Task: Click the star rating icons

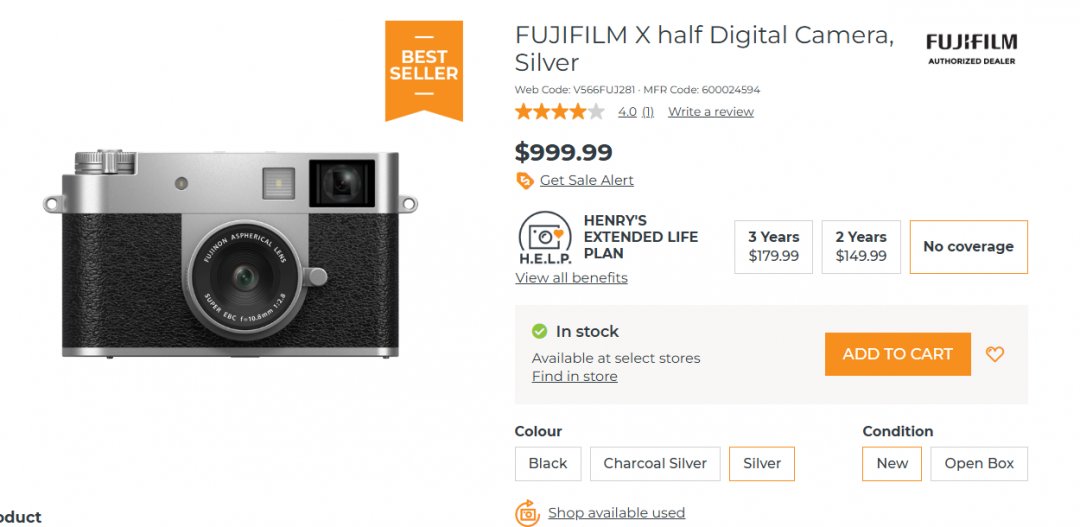Action: point(559,112)
